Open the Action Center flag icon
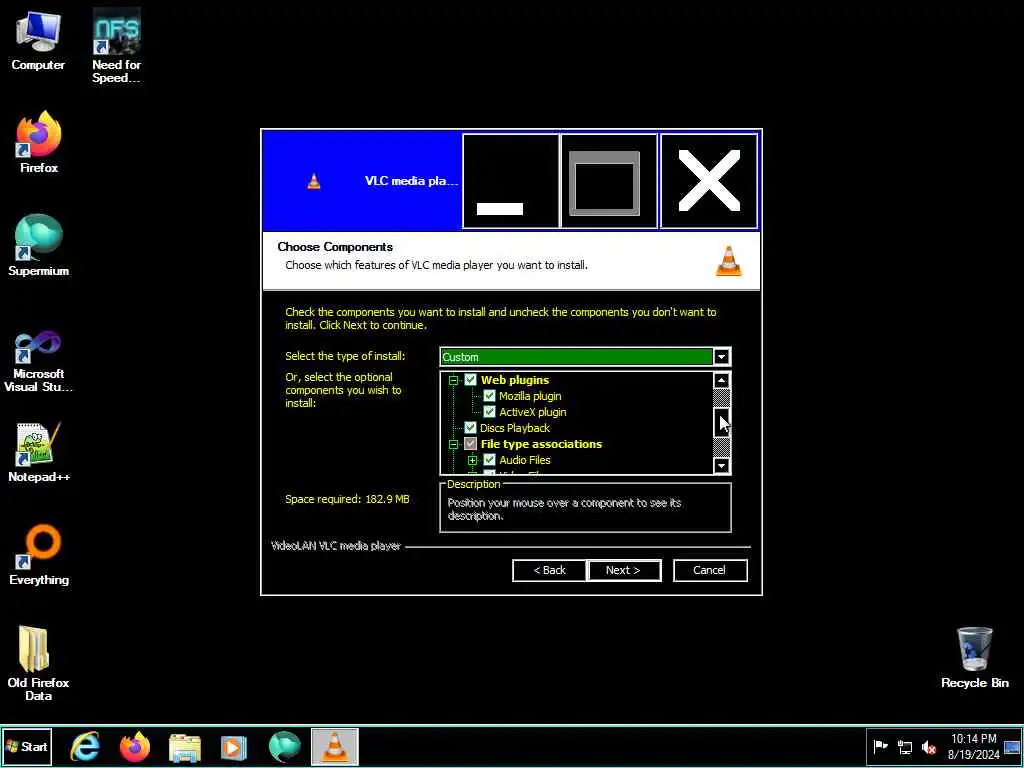The width and height of the screenshot is (1024, 768). coord(880,746)
